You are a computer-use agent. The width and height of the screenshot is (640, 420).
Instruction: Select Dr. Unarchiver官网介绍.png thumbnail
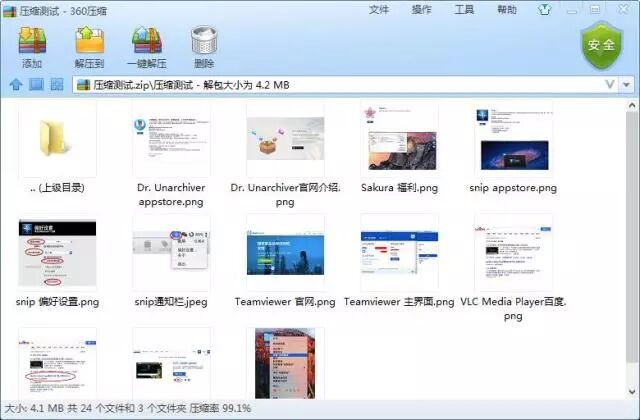285,139
